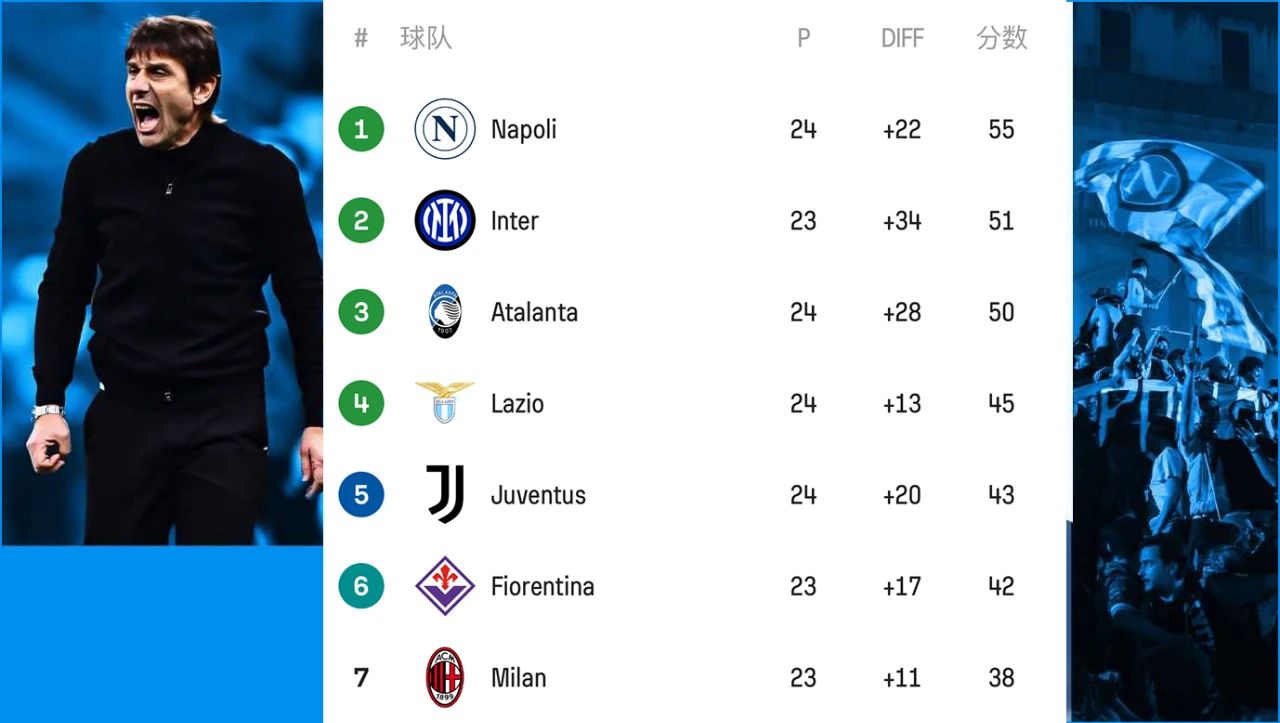Open the Fiorentina team name link
This screenshot has width=1280, height=723.
coord(542,586)
